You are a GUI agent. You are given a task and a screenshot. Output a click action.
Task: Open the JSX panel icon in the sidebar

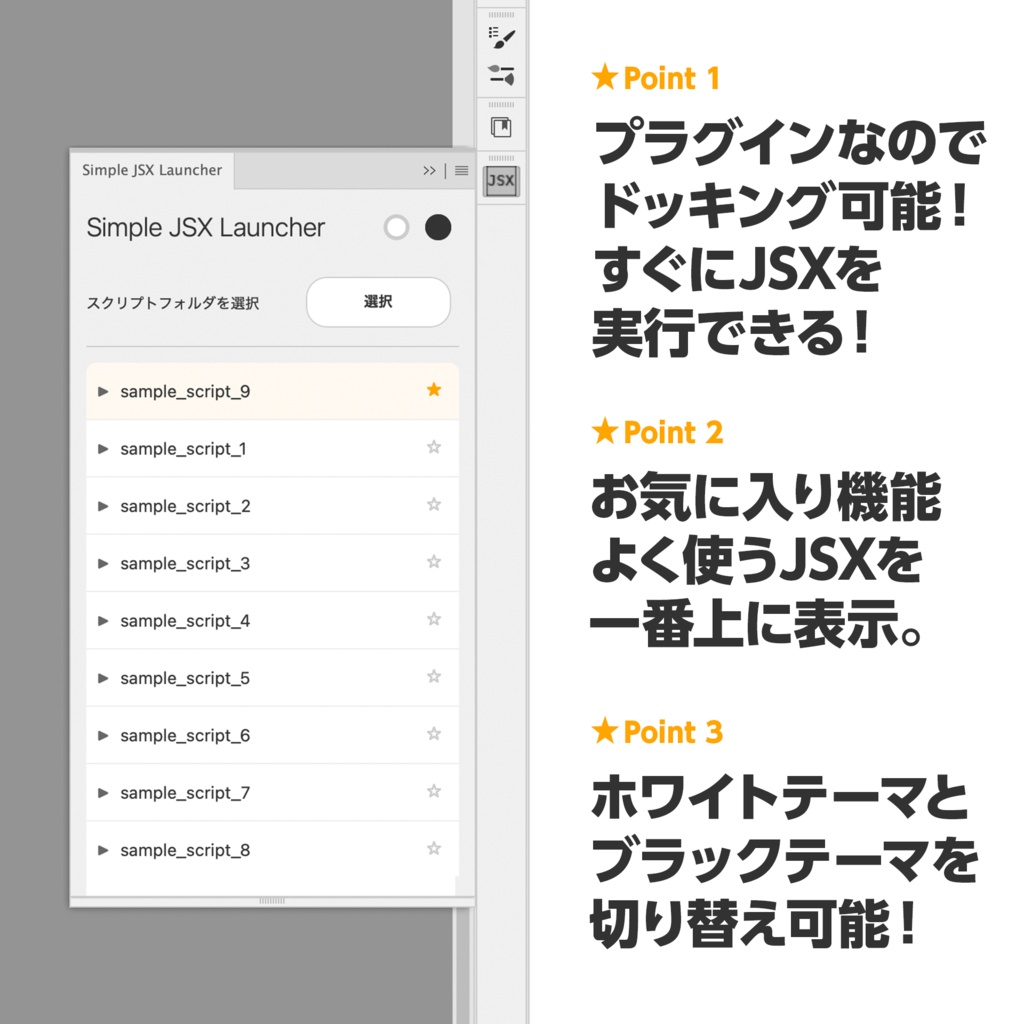click(x=500, y=181)
